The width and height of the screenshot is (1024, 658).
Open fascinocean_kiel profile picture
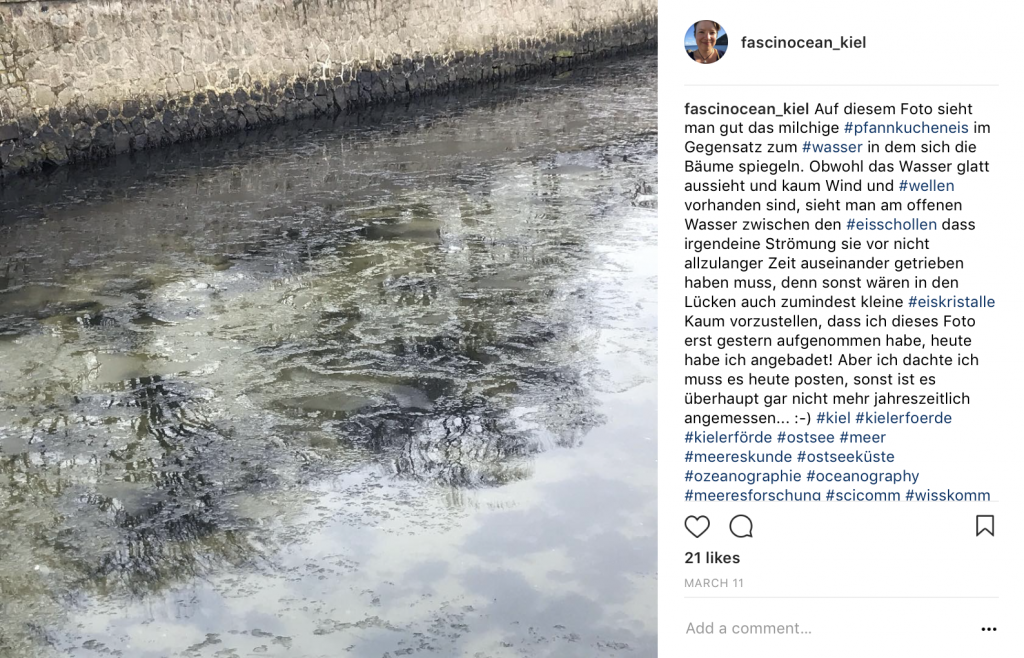[706, 42]
